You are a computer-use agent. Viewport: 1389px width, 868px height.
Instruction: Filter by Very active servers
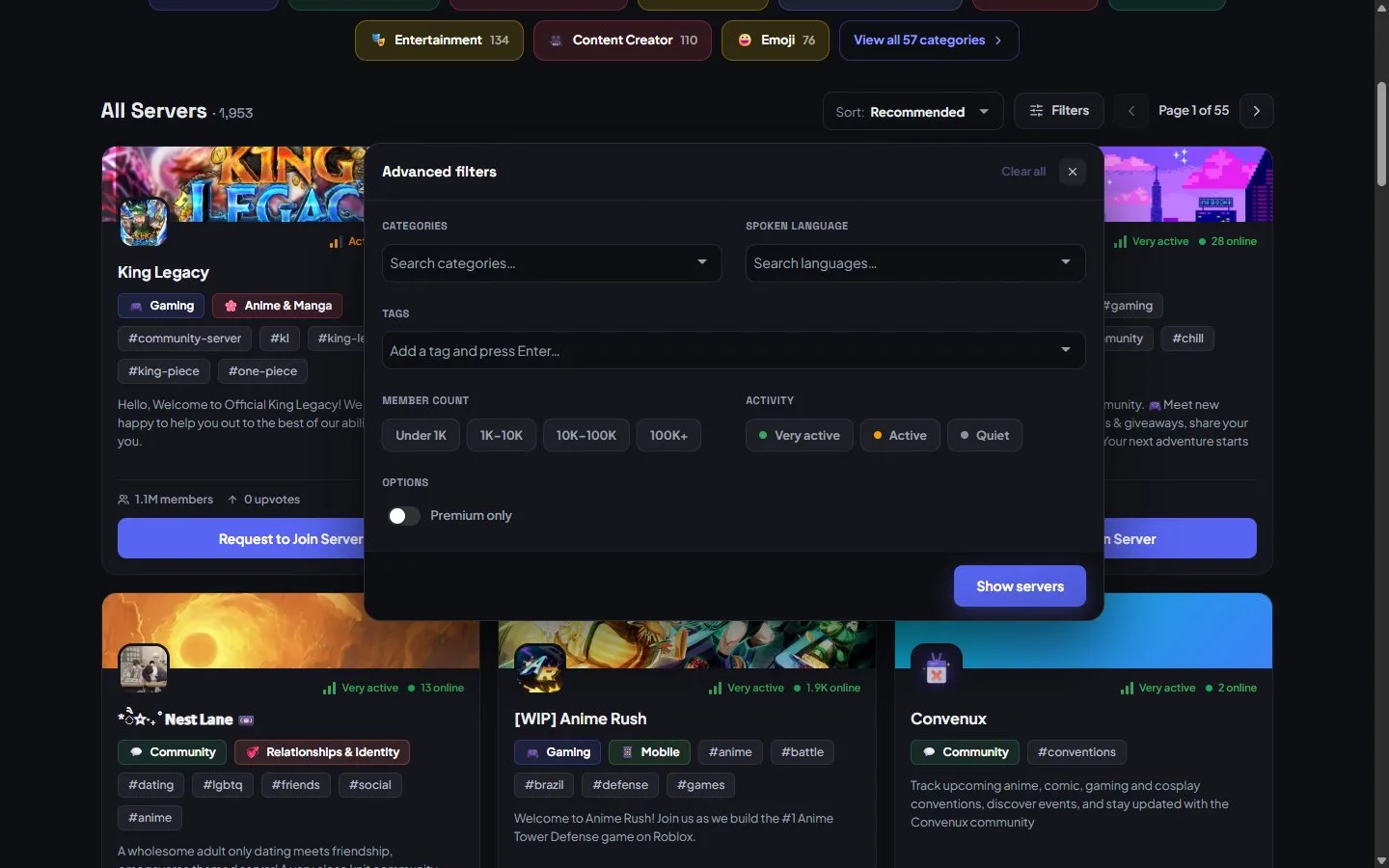coord(799,435)
